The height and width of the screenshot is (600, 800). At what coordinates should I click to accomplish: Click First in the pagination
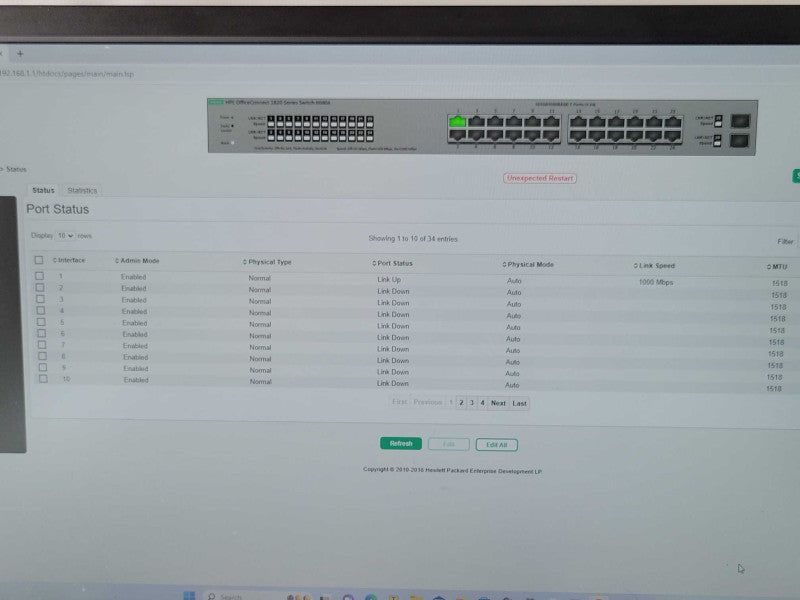(x=399, y=402)
